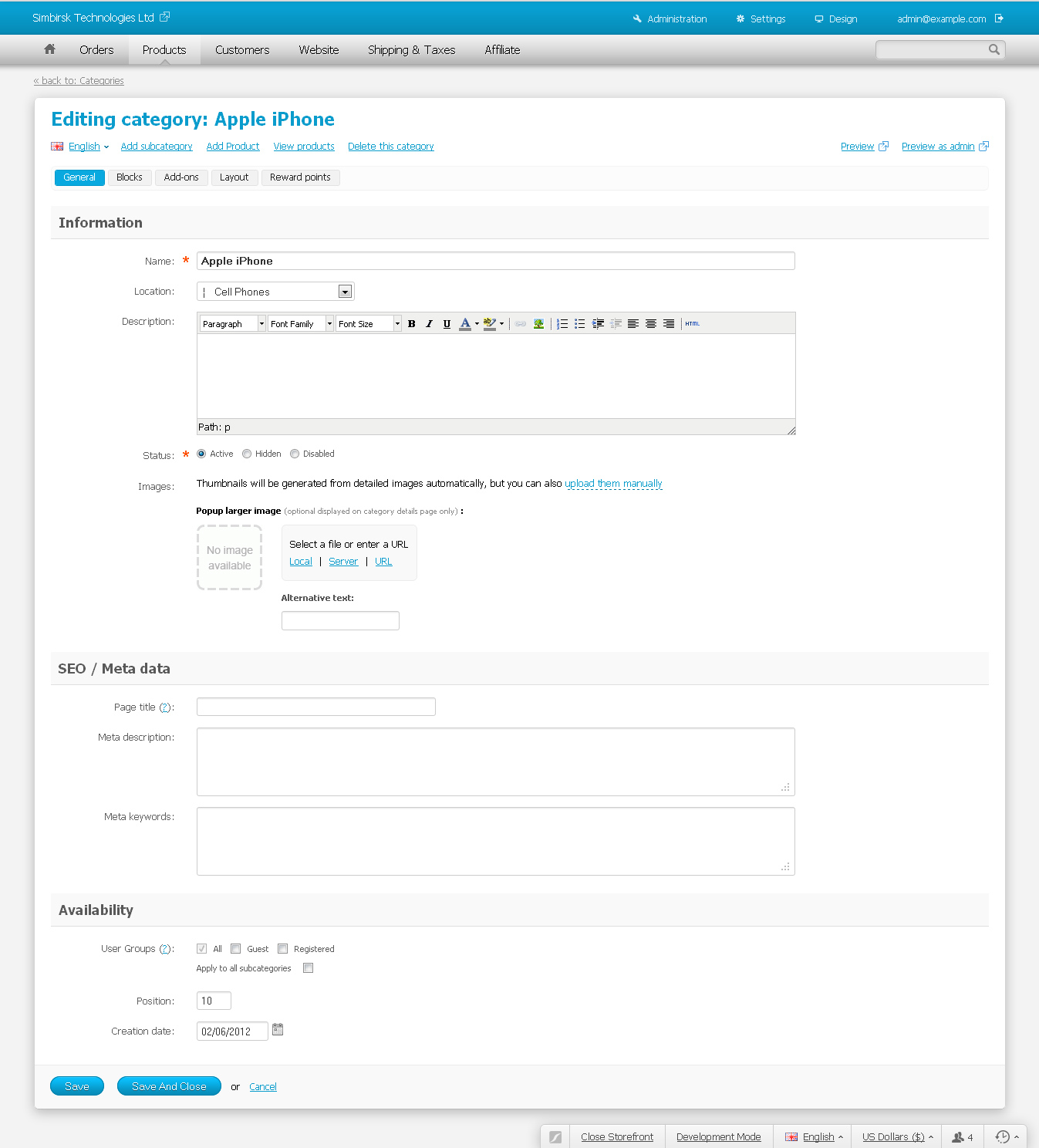This screenshot has width=1039, height=1148.
Task: Toggle the All user group checkbox
Action: [x=201, y=949]
